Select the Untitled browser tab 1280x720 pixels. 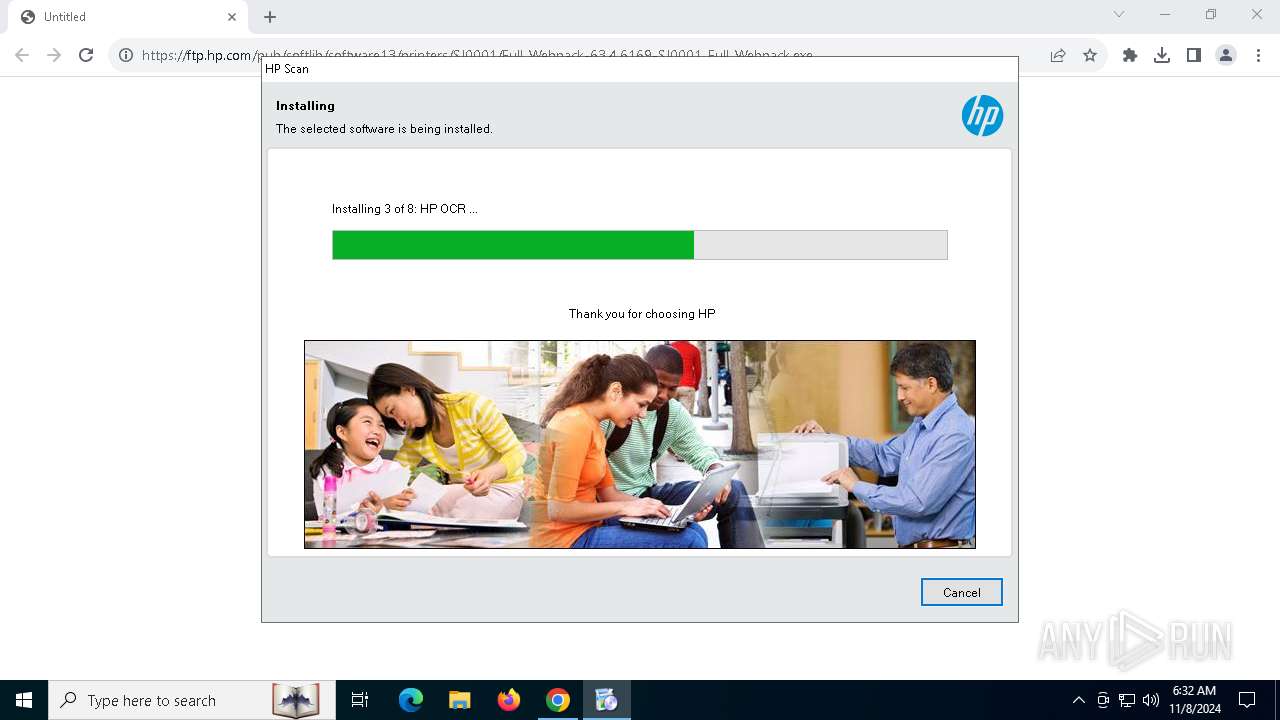[x=126, y=17]
